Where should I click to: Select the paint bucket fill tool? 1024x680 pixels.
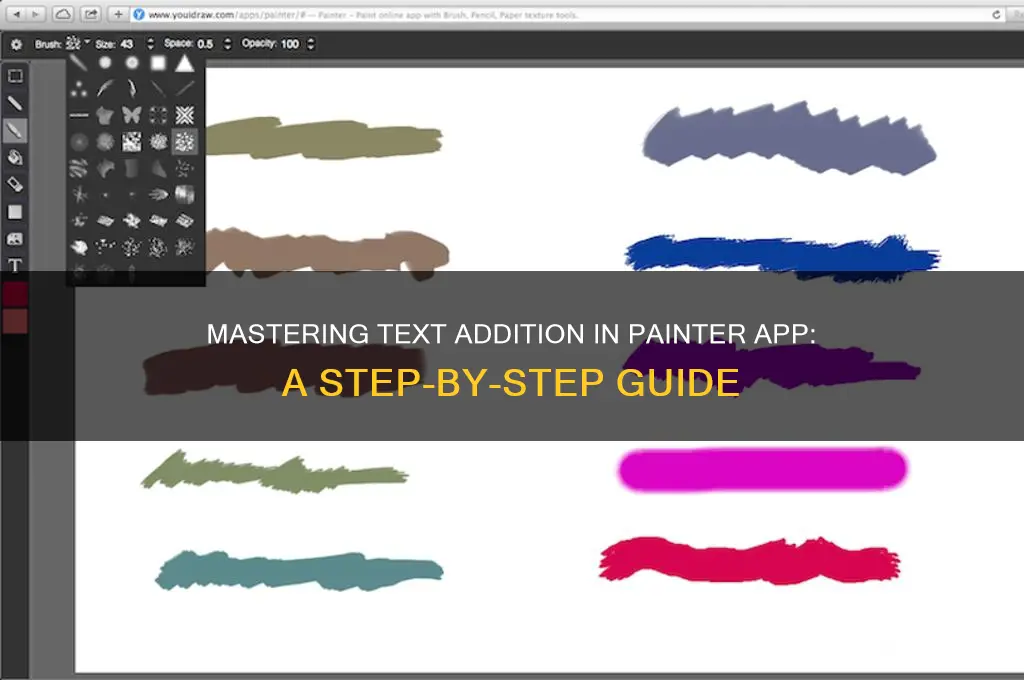point(15,157)
